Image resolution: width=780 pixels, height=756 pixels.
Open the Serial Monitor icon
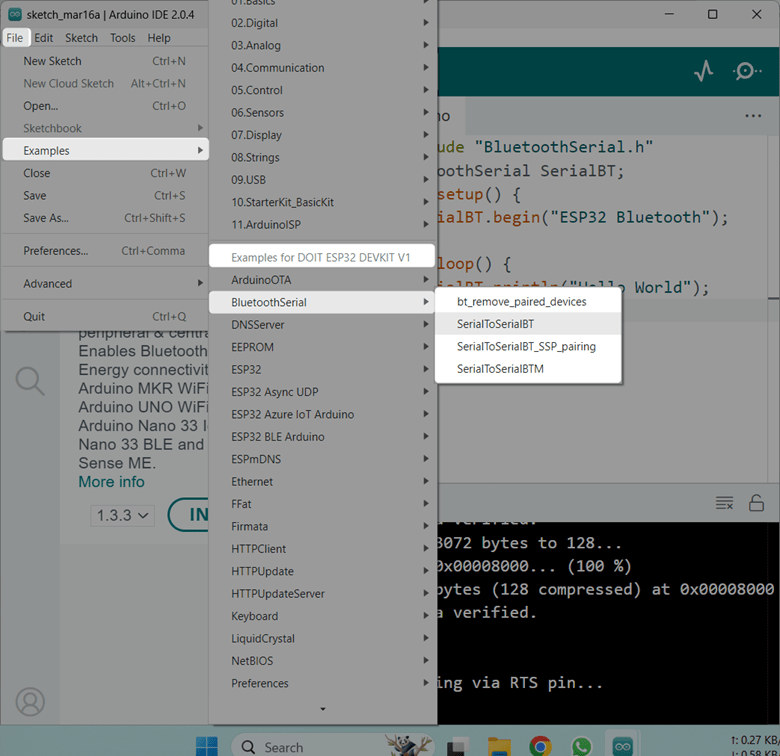[746, 71]
